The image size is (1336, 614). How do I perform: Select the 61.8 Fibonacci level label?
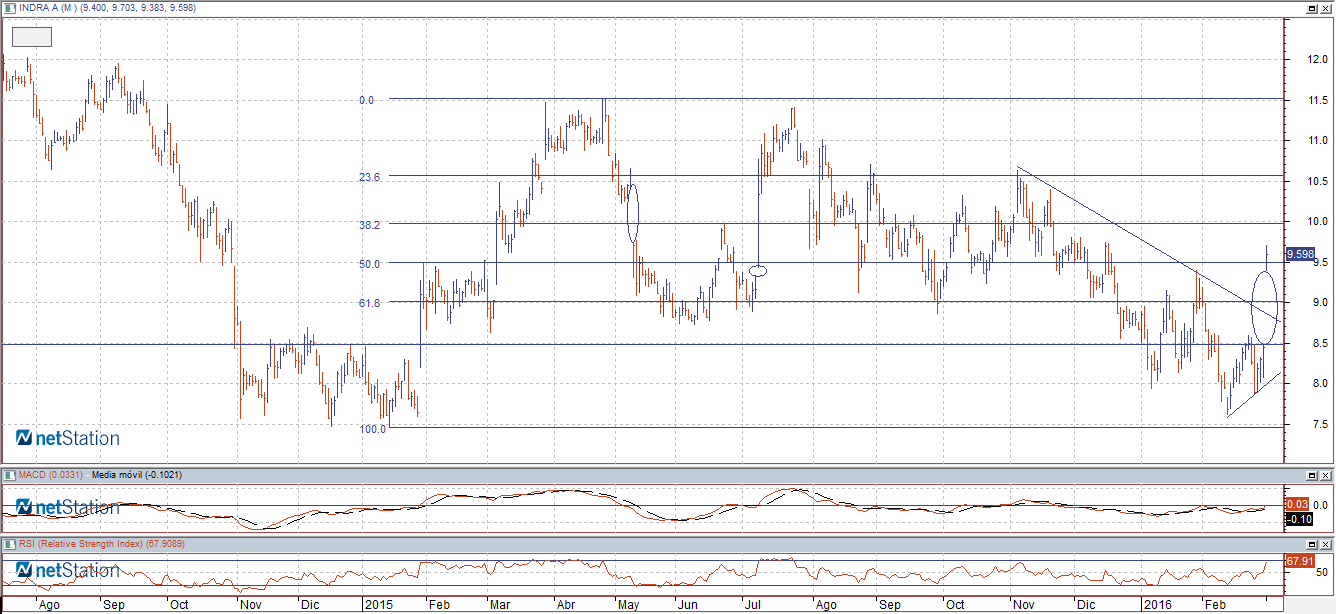click(x=372, y=302)
